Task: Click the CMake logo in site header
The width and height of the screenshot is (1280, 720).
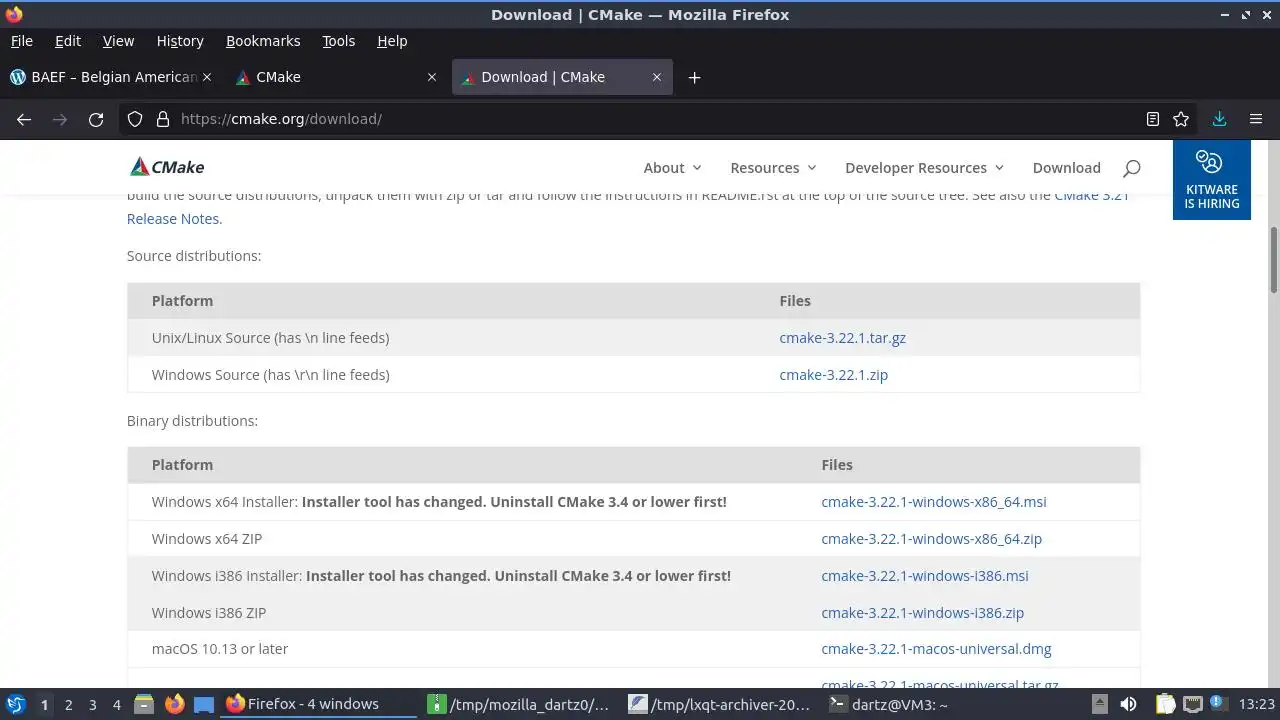Action: 166,167
